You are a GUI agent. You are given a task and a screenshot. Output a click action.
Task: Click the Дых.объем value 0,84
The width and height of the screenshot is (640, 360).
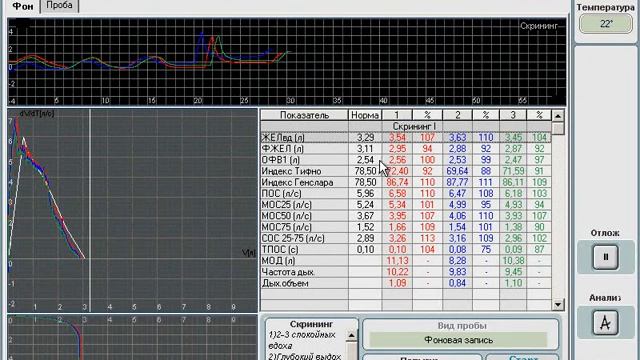457,283
